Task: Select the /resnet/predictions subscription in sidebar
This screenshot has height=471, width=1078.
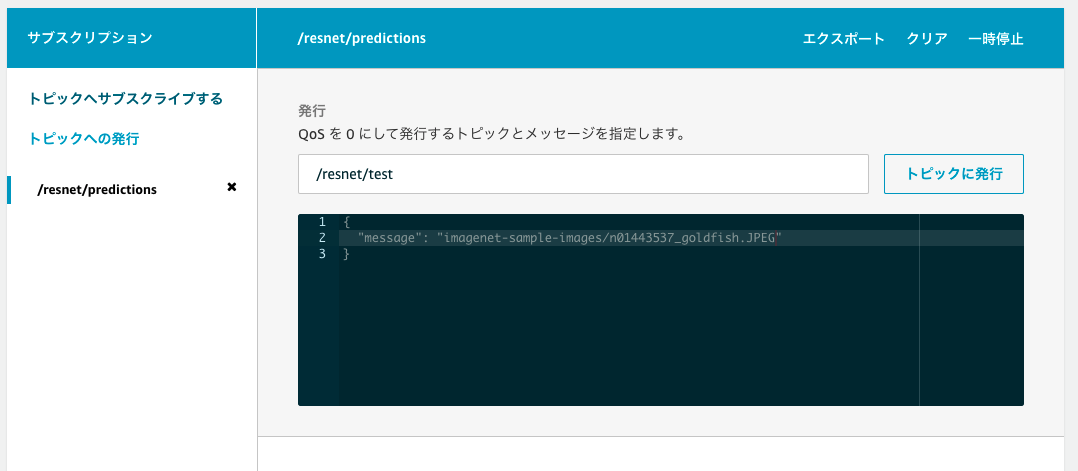Action: [97, 189]
